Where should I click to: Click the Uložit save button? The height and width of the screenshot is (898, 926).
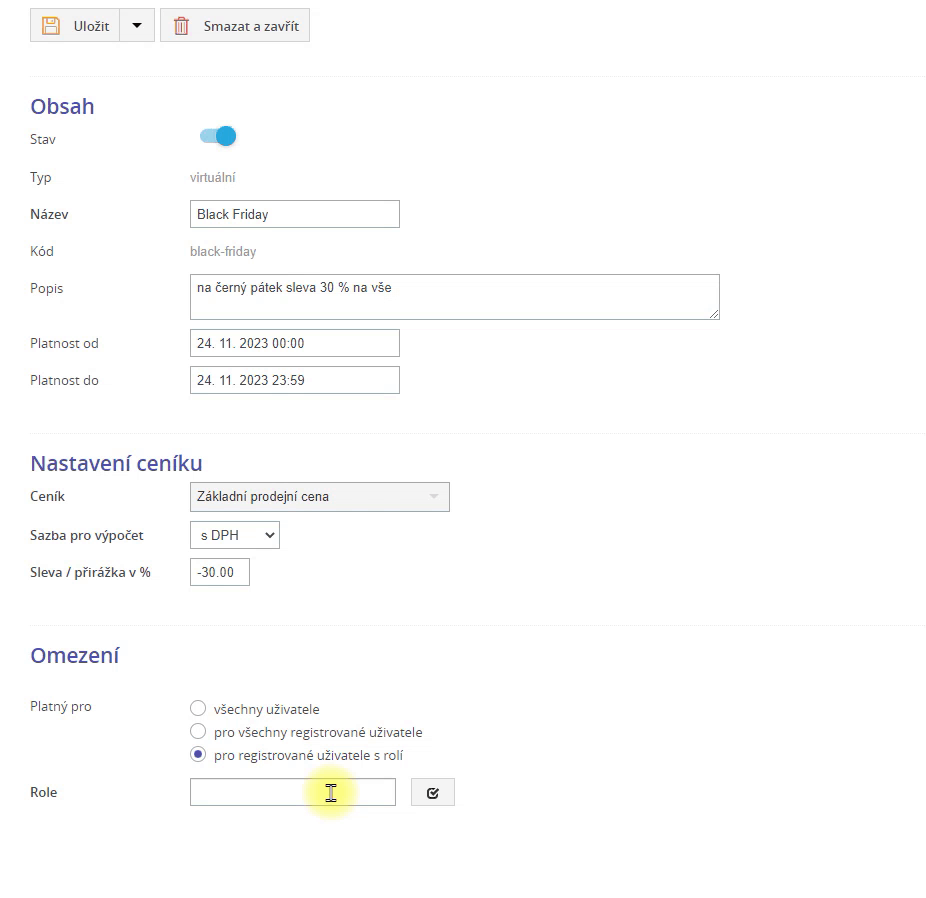[75, 26]
